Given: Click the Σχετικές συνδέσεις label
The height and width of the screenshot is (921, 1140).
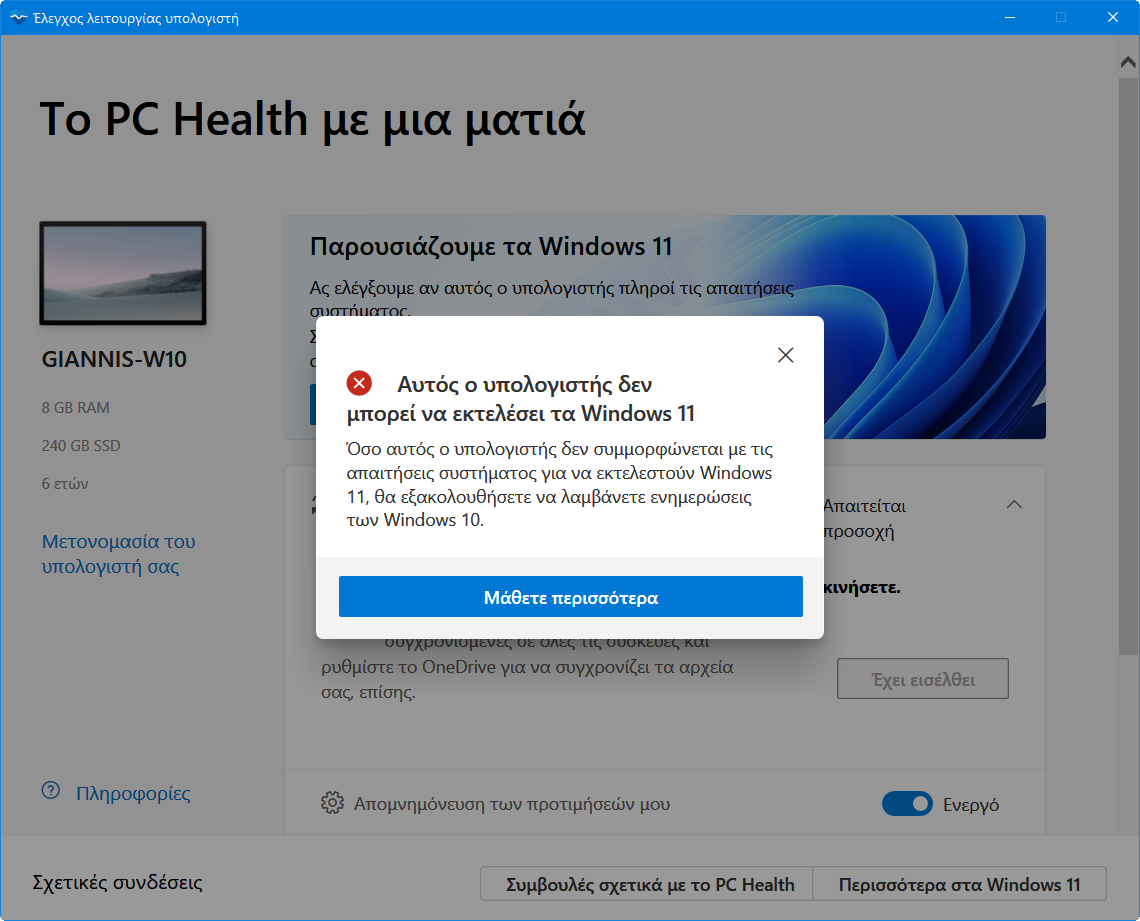Looking at the screenshot, I should (x=118, y=882).
